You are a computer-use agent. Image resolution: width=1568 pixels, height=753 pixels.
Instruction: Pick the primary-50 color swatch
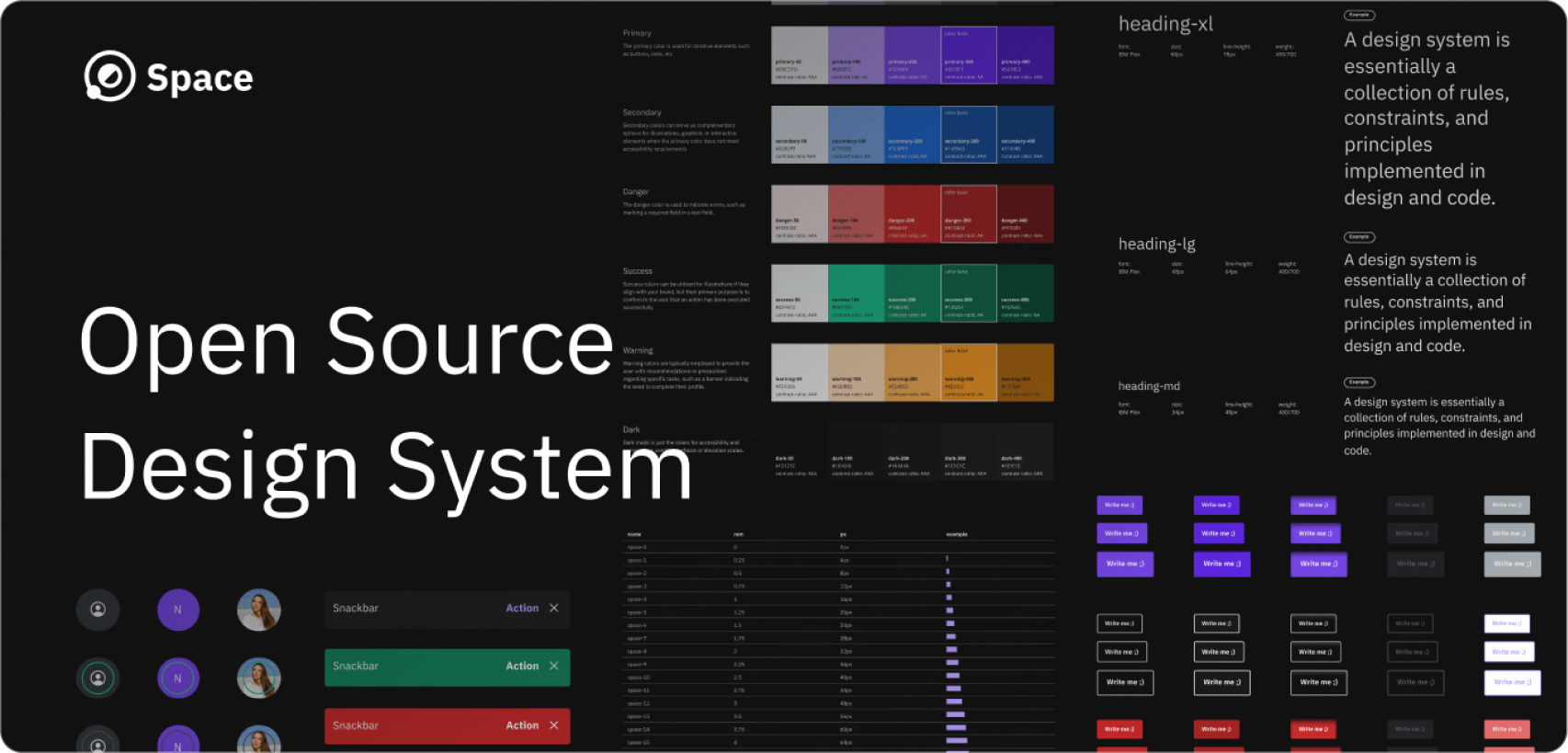[800, 55]
